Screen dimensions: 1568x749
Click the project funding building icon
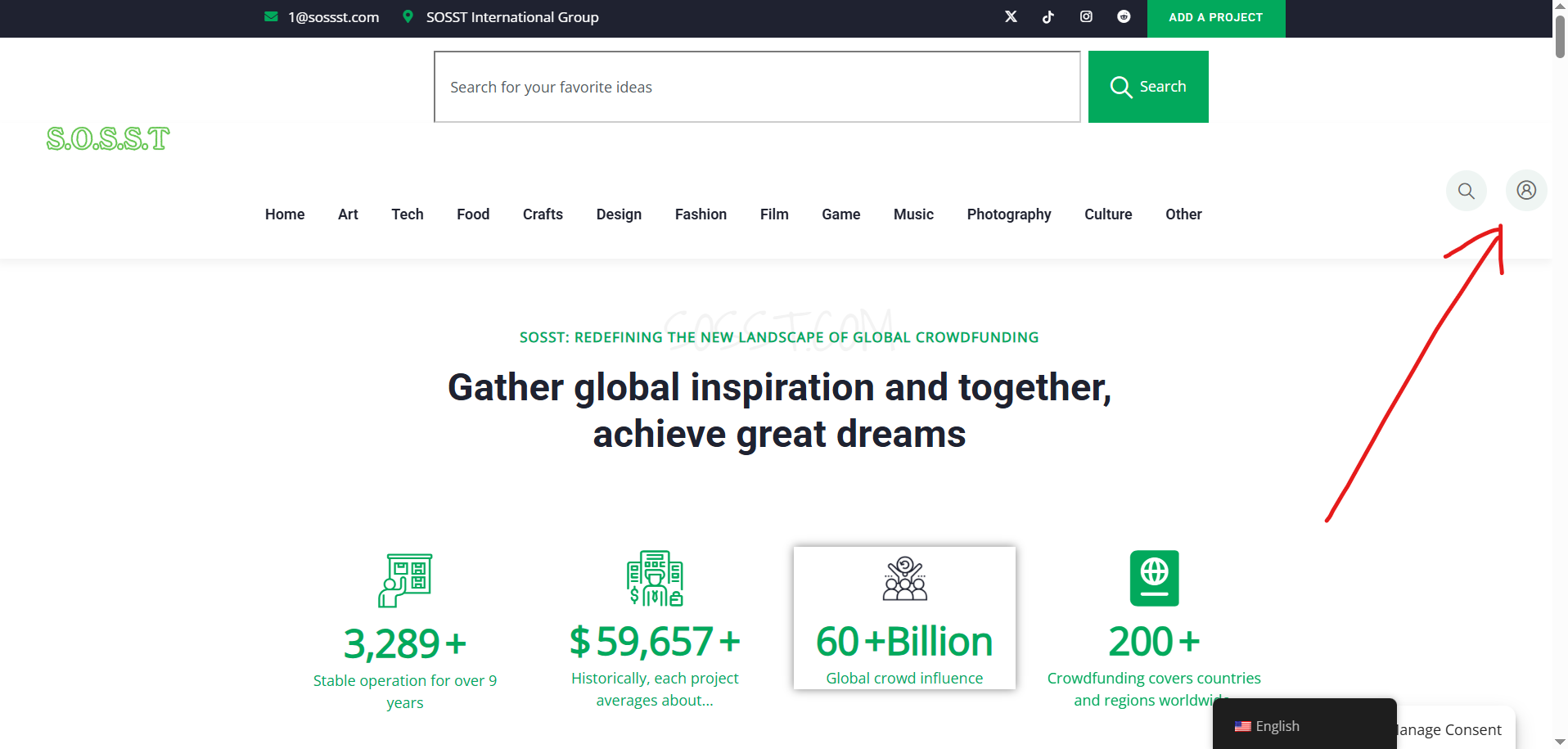pos(655,578)
